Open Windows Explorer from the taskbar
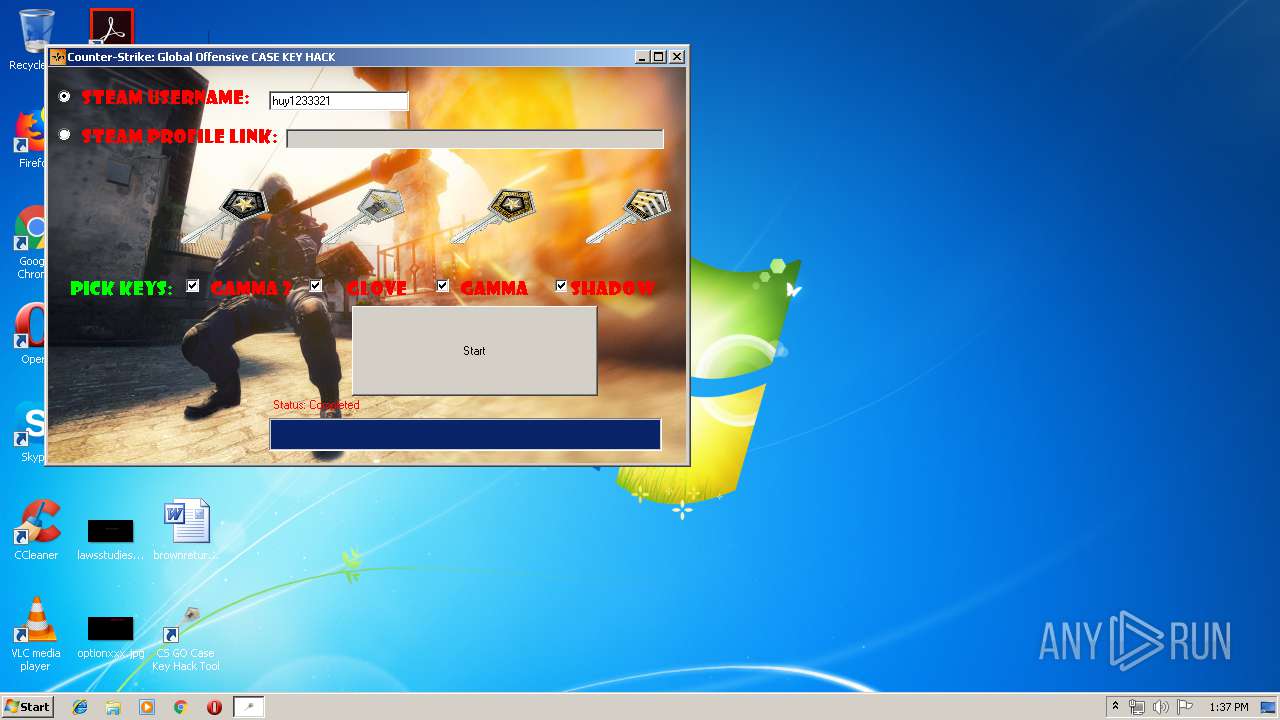The width and height of the screenshot is (1280, 720). click(x=113, y=707)
